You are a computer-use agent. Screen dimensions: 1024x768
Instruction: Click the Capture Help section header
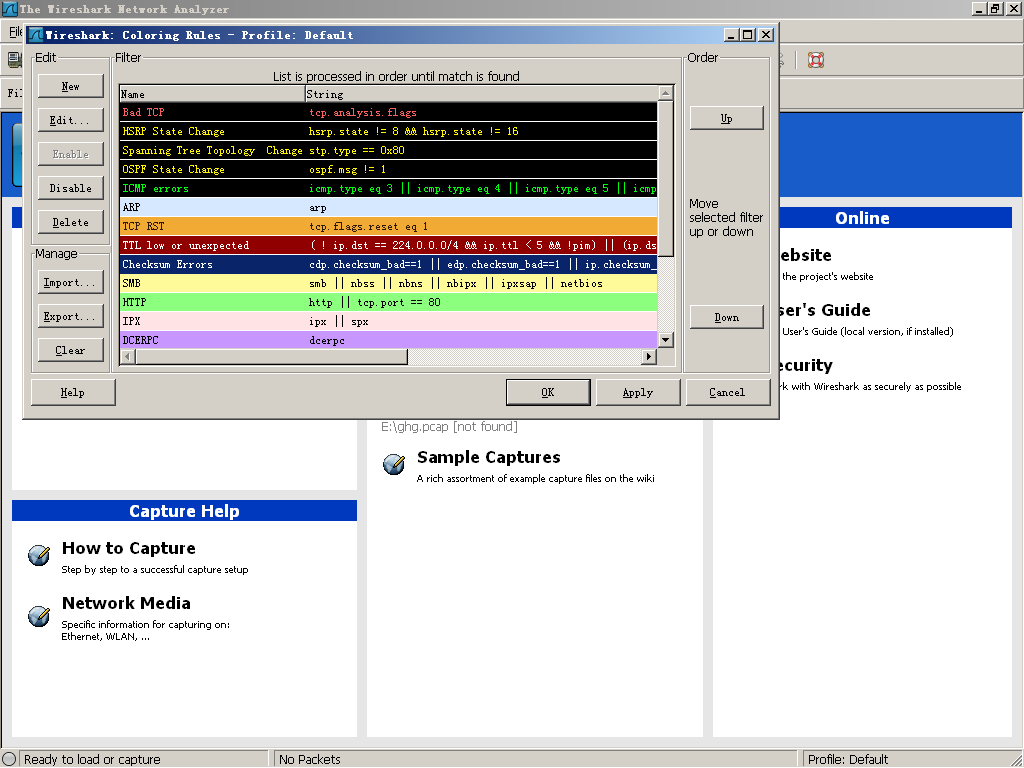(184, 511)
